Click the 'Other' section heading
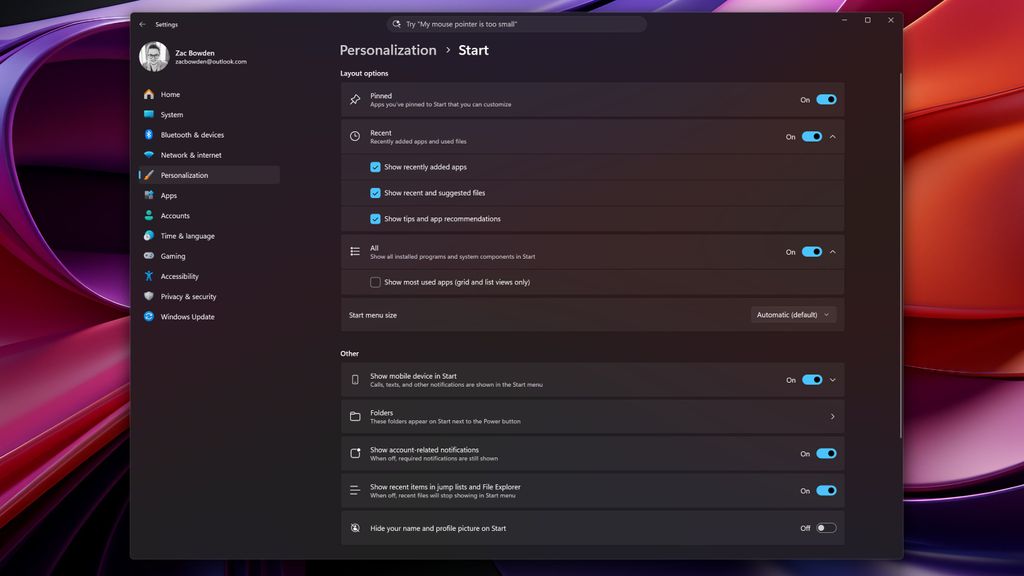This screenshot has width=1024, height=576. pos(349,353)
